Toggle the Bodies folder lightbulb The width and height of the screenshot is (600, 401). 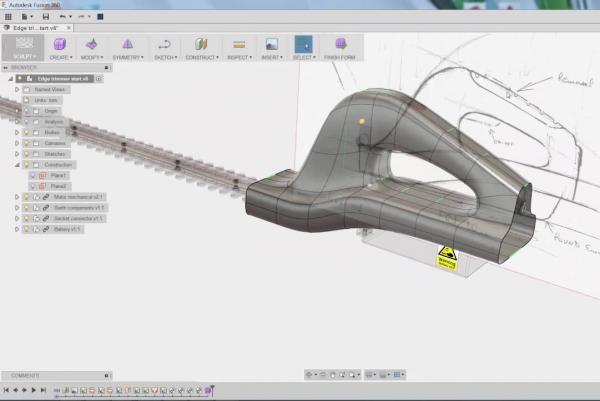pos(26,132)
